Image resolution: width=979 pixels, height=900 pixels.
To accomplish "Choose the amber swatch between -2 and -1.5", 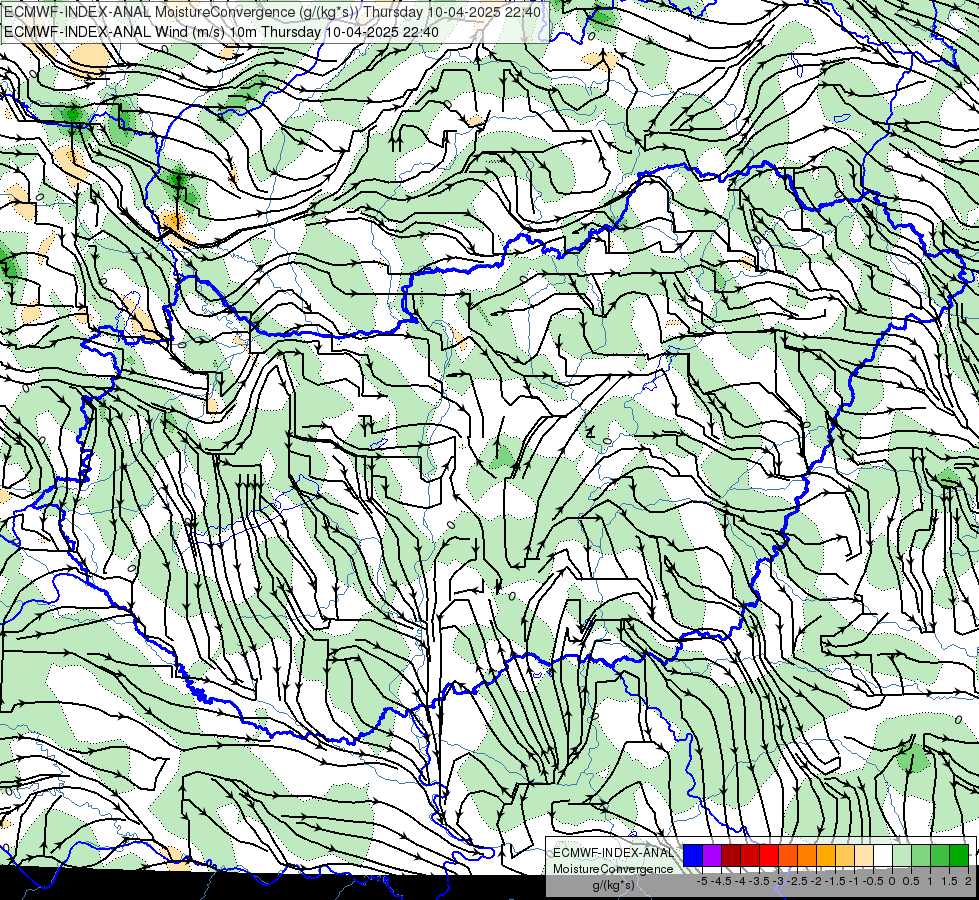I will click(x=826, y=855).
